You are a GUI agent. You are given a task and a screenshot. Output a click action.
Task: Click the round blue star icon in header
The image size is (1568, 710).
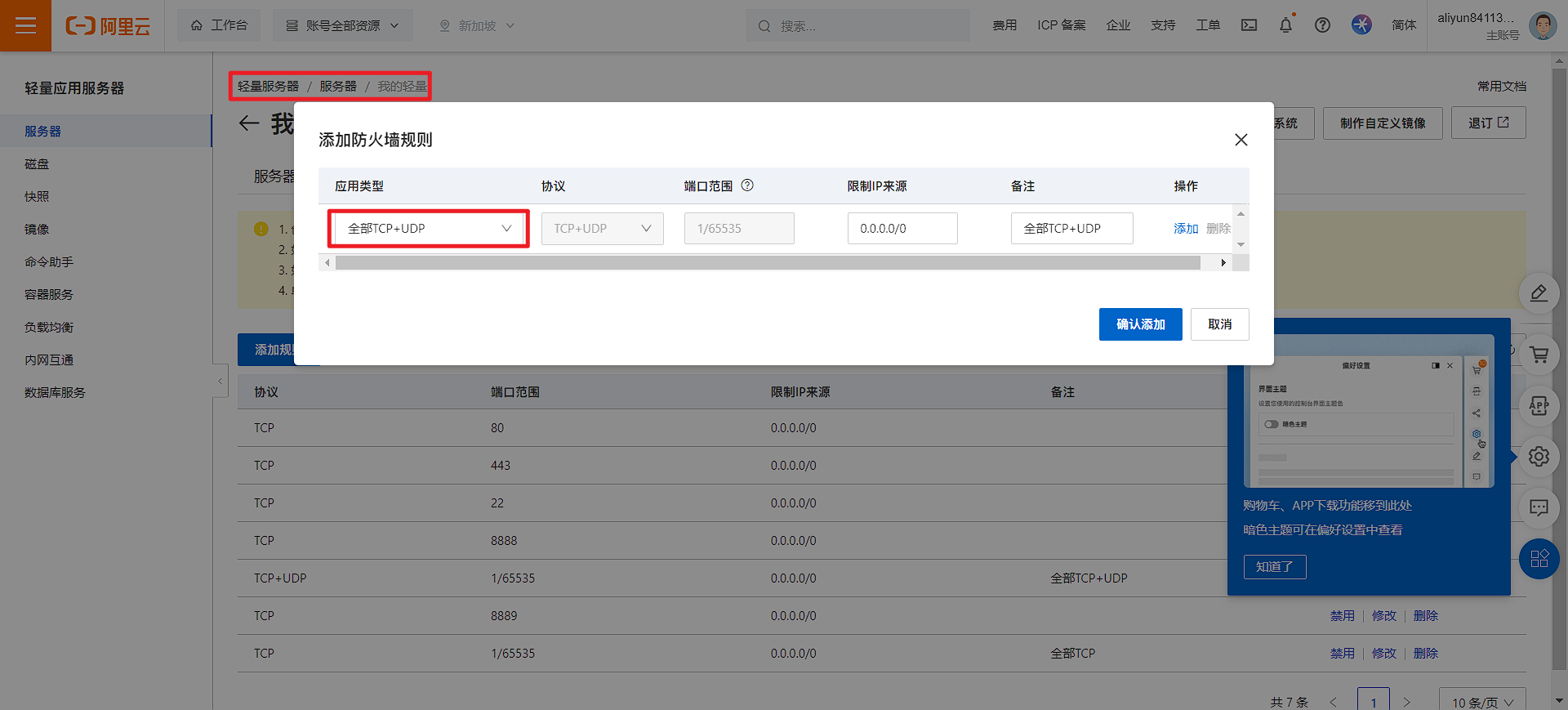click(x=1361, y=25)
